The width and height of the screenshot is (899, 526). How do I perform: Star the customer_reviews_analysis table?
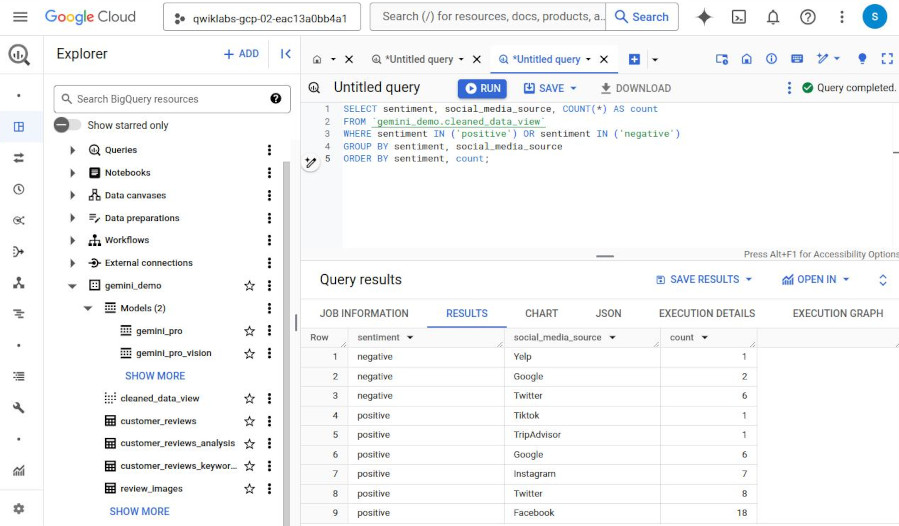[x=249, y=443]
